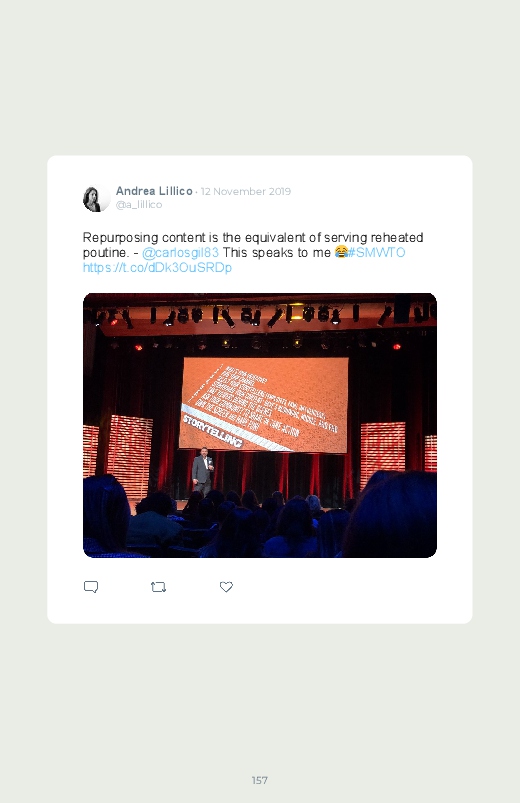Open Andrea Lillico's profile avatar
The width and height of the screenshot is (520, 803).
click(96, 198)
